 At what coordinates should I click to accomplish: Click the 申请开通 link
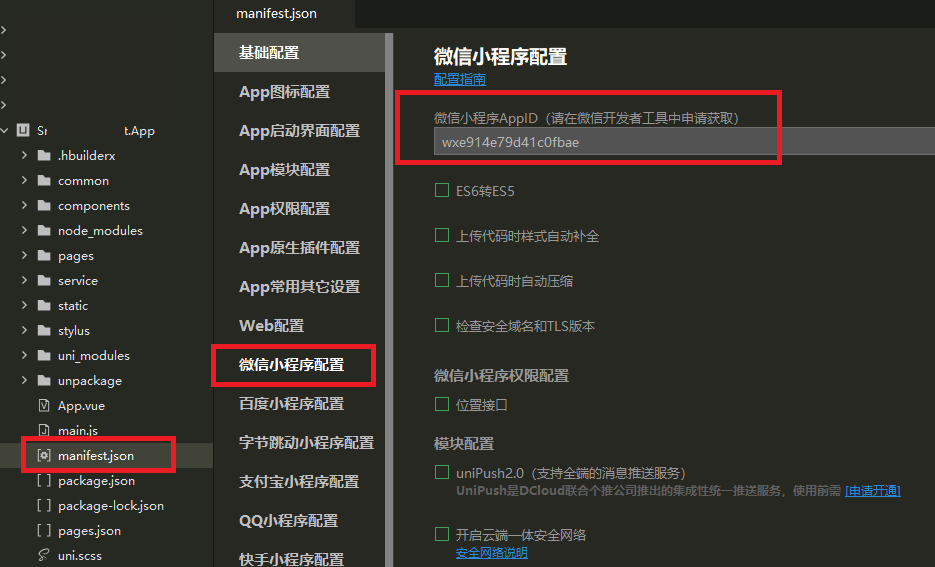[872, 490]
